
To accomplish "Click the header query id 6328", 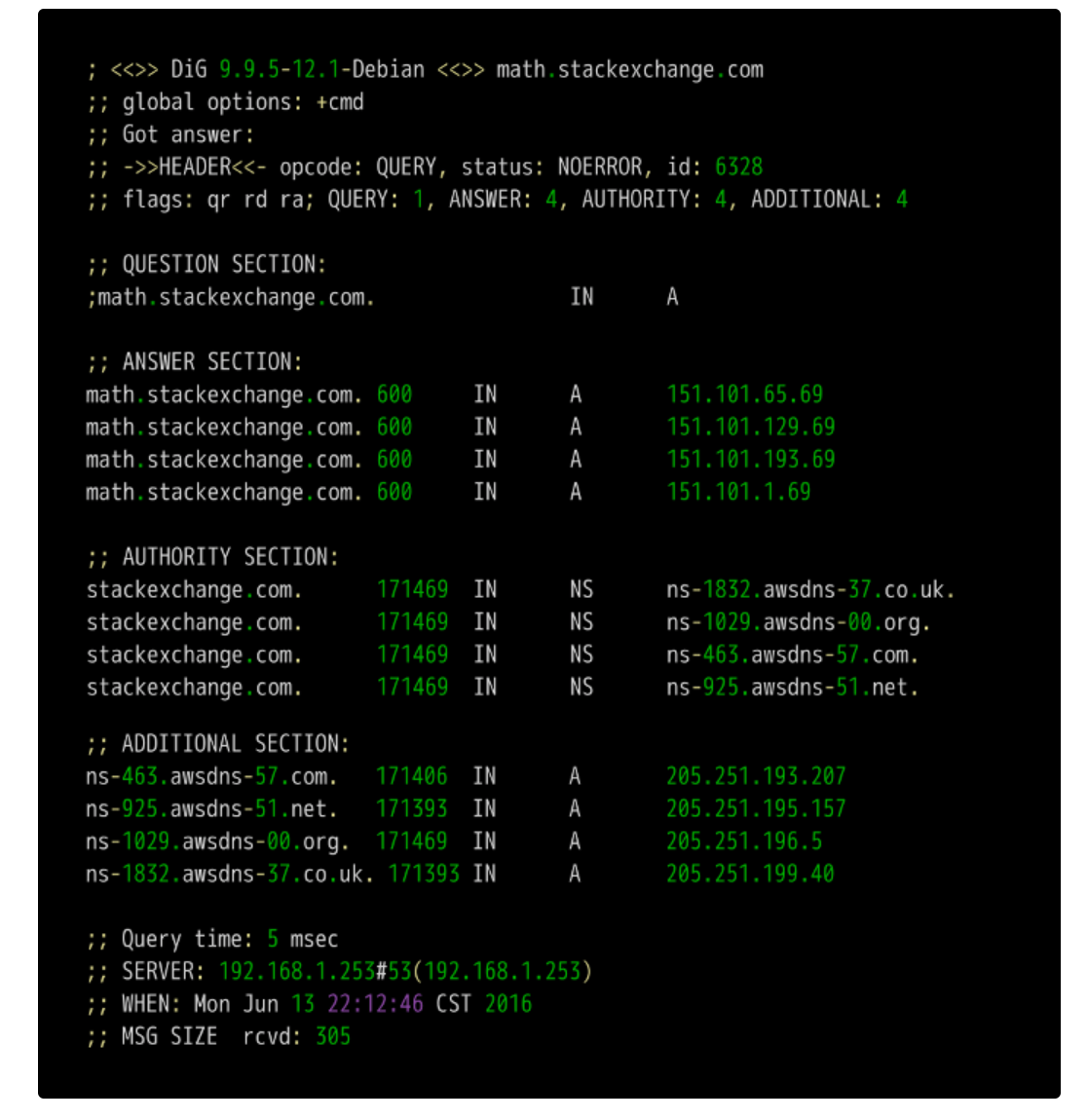I will click(x=738, y=167).
